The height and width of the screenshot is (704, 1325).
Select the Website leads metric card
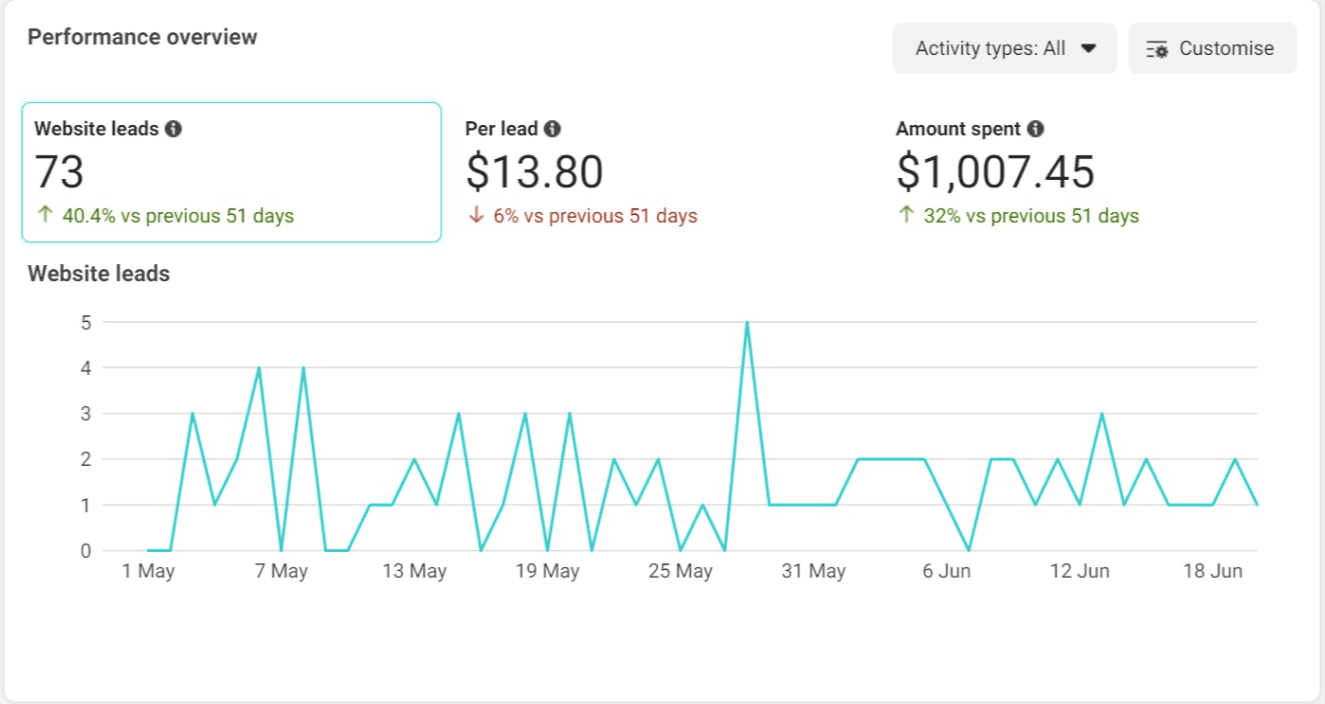(x=231, y=172)
